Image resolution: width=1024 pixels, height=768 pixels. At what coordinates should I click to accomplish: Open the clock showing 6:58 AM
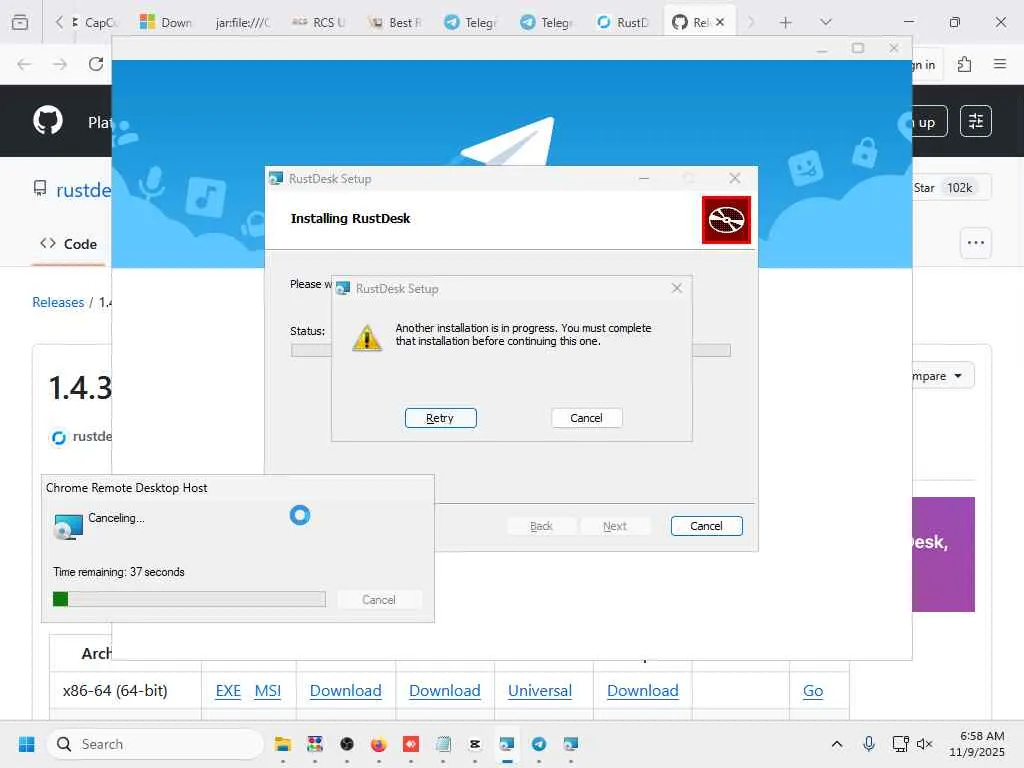(x=977, y=744)
